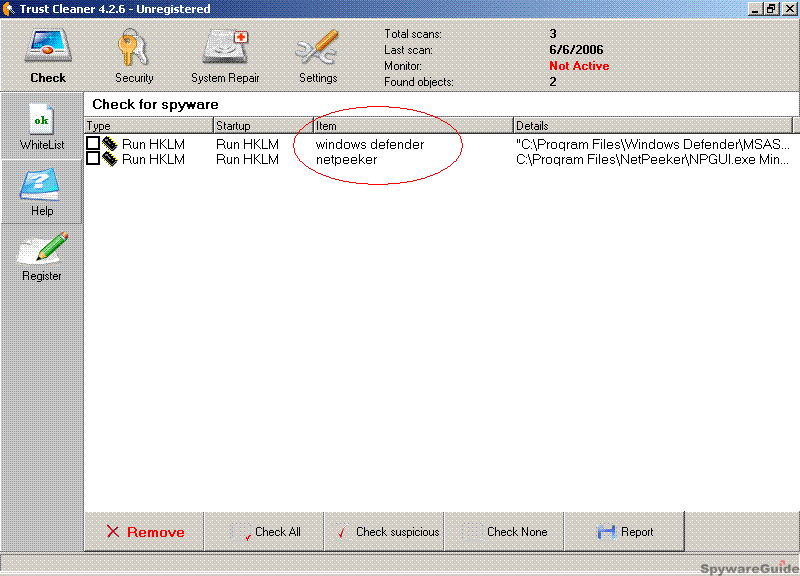The image size is (800, 576).
Task: Click the 'Check for spyware' heading
Action: (155, 105)
